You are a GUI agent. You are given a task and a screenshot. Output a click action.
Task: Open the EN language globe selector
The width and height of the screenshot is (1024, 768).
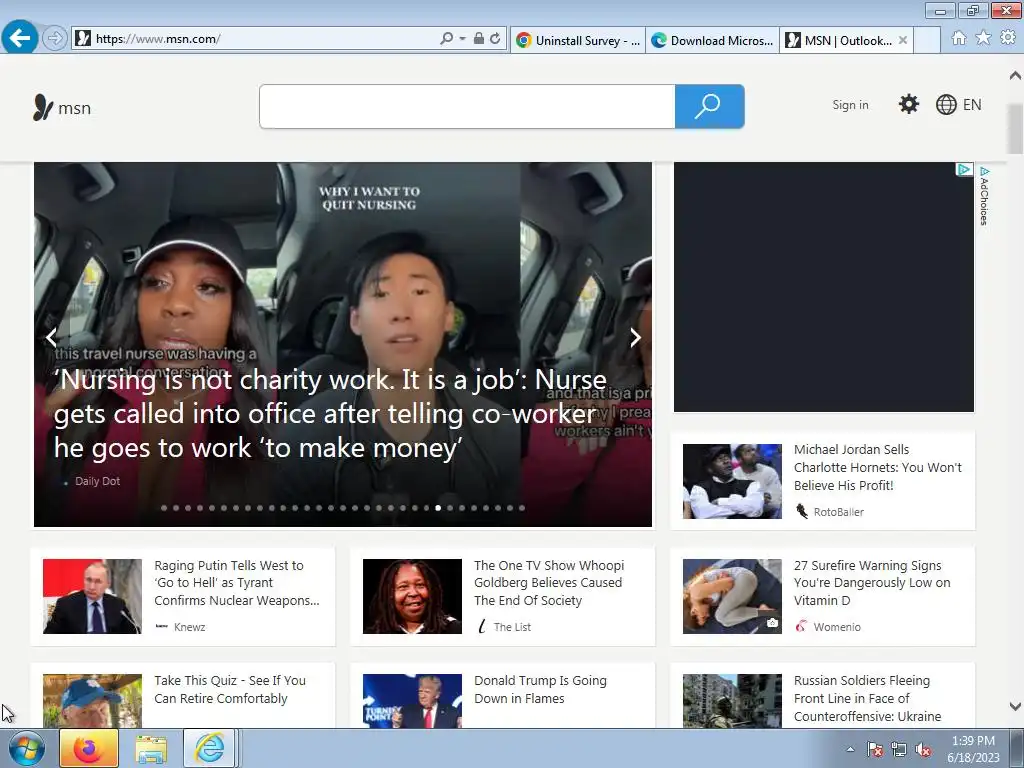(x=958, y=104)
